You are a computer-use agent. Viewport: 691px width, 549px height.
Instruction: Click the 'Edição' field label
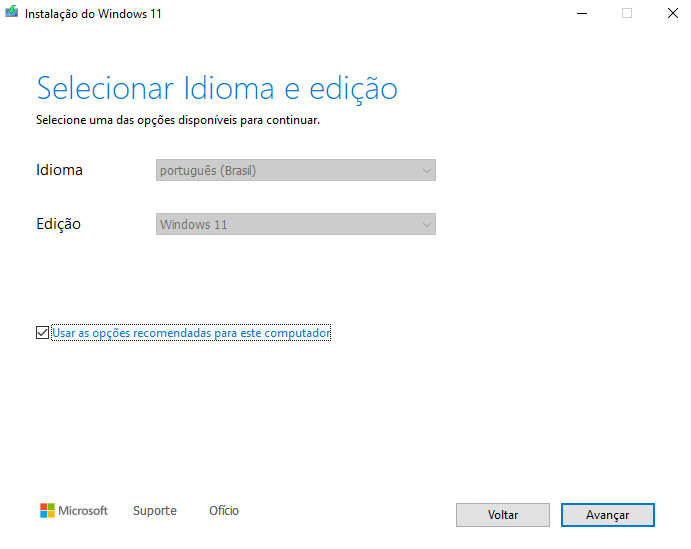click(58, 224)
